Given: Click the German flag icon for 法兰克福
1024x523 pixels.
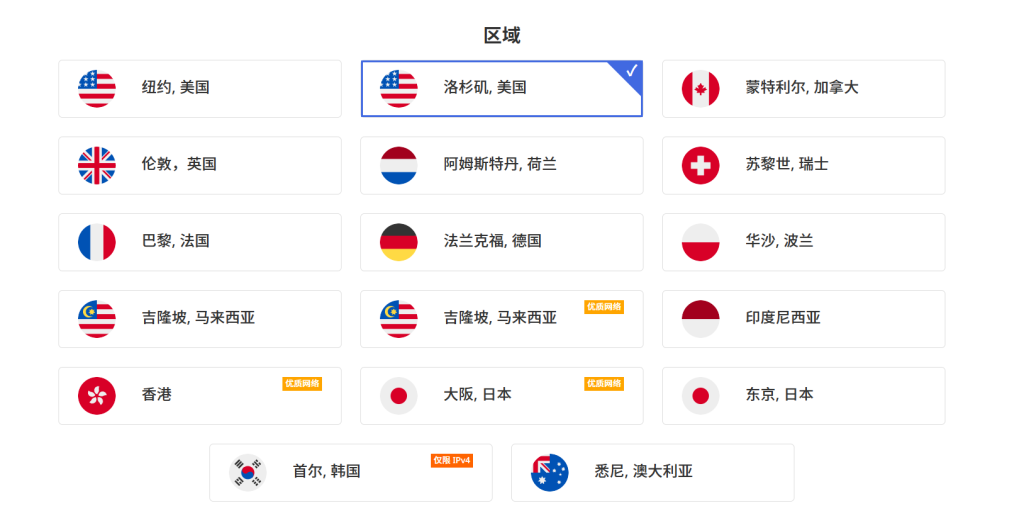Looking at the screenshot, I should (399, 242).
